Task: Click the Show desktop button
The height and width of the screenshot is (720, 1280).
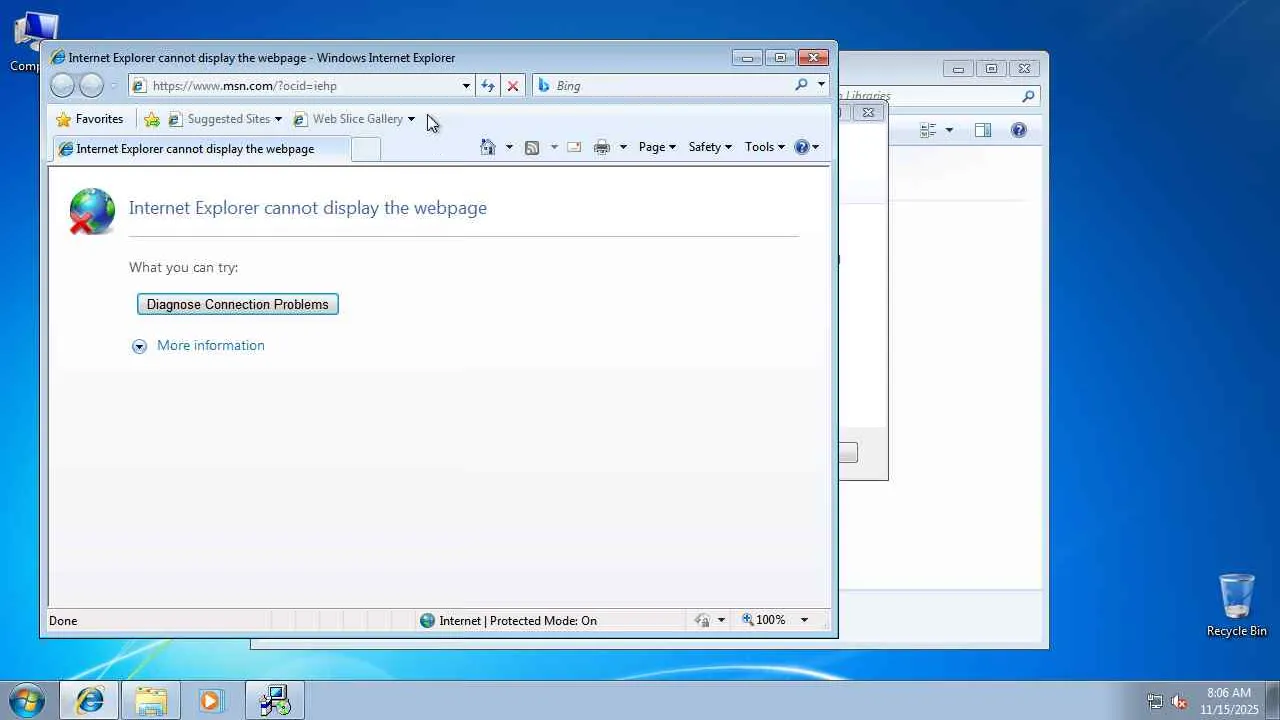Action: (1272, 701)
